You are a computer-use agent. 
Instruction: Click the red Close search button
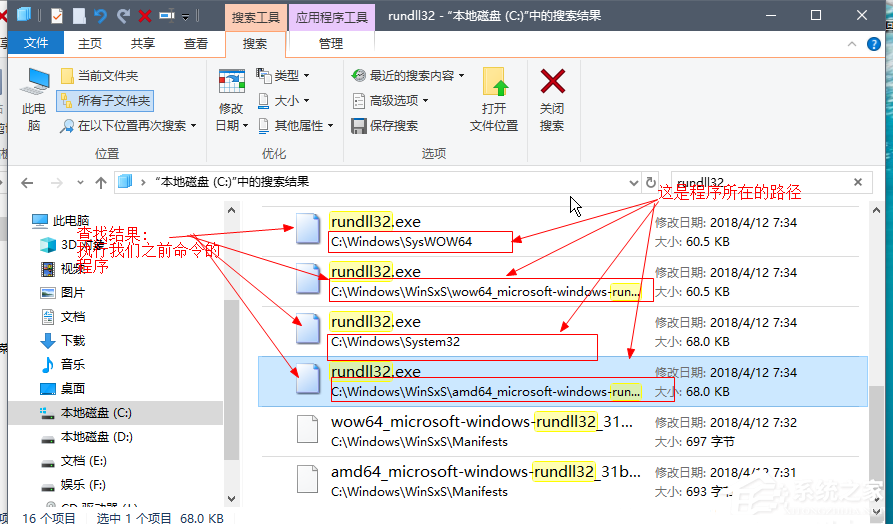click(x=552, y=100)
